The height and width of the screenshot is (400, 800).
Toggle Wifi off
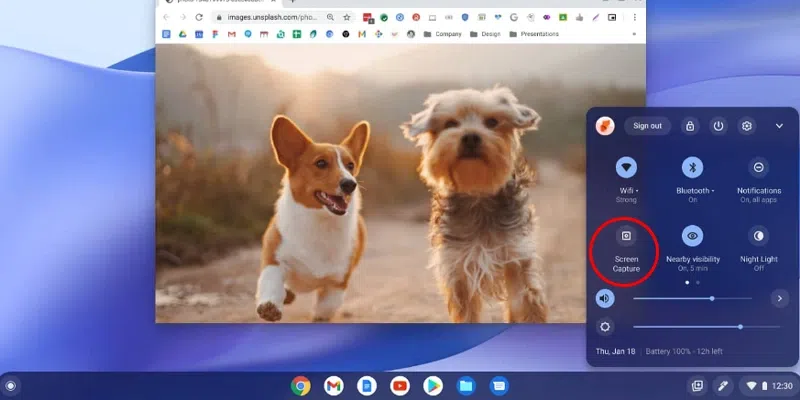click(x=626, y=167)
